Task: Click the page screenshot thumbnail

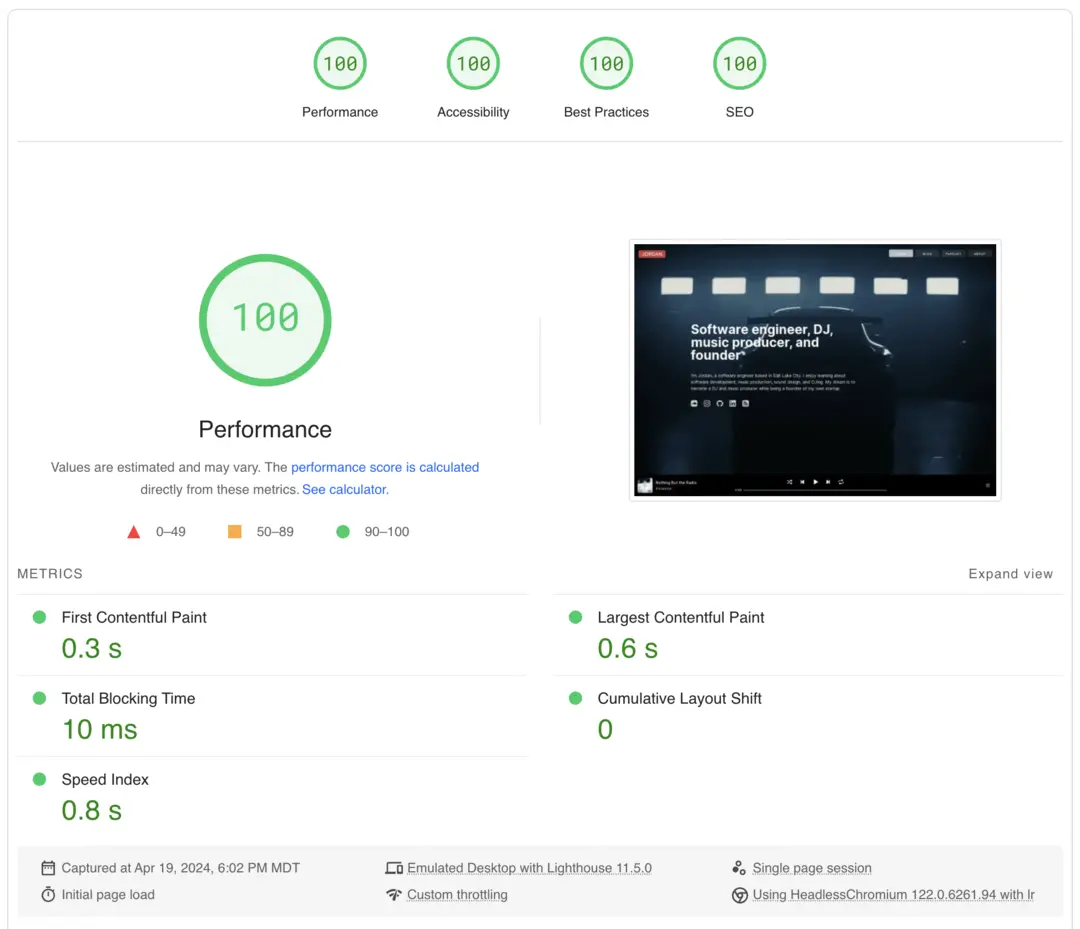Action: coord(815,370)
